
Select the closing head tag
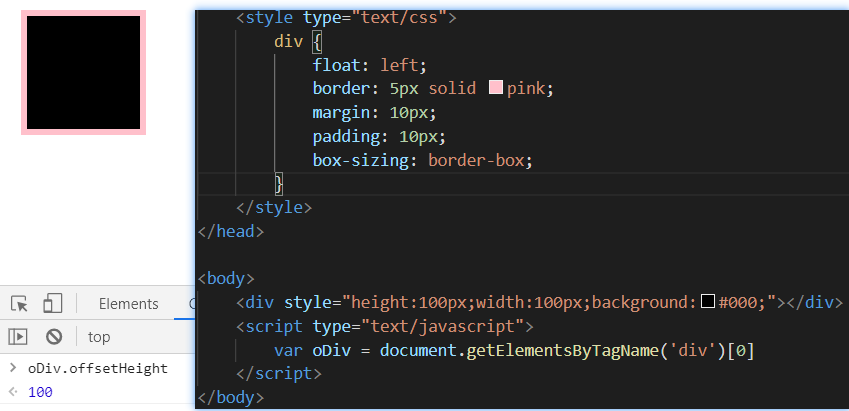[231, 231]
